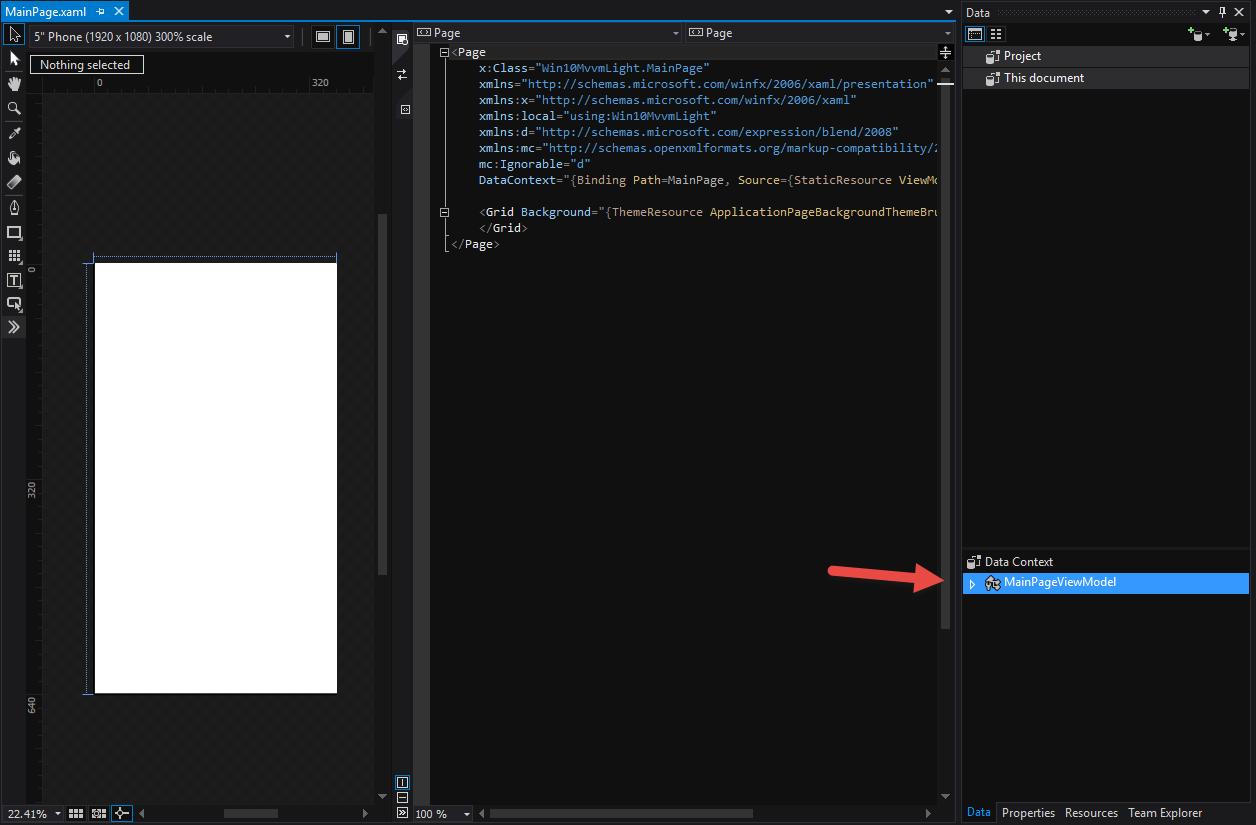
Task: Select the Pan tool in the toolbox
Action: tap(14, 84)
